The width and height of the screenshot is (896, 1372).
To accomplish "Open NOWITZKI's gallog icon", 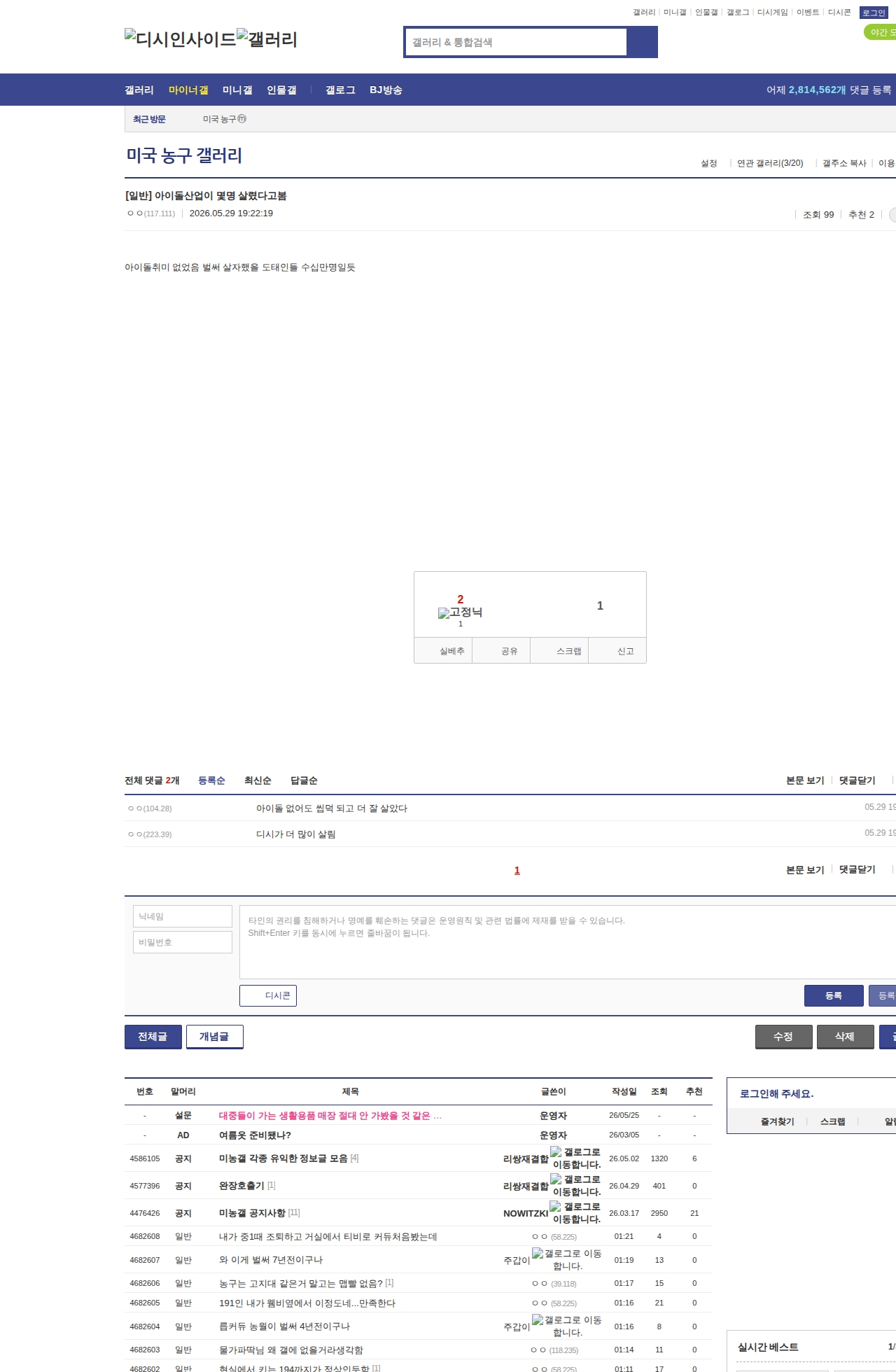I will (575, 1212).
